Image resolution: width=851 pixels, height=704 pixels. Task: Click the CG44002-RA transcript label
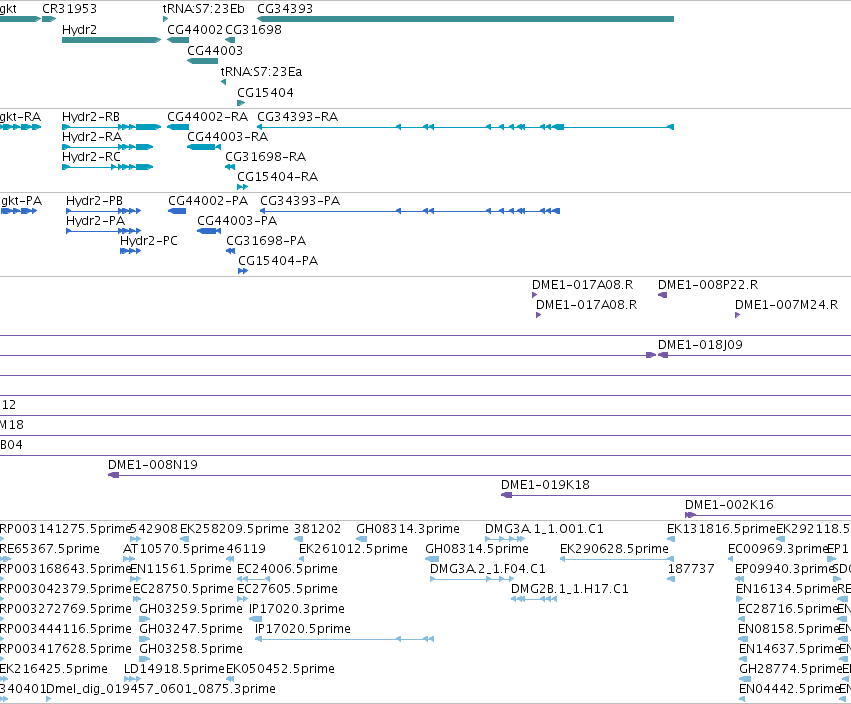(x=207, y=117)
